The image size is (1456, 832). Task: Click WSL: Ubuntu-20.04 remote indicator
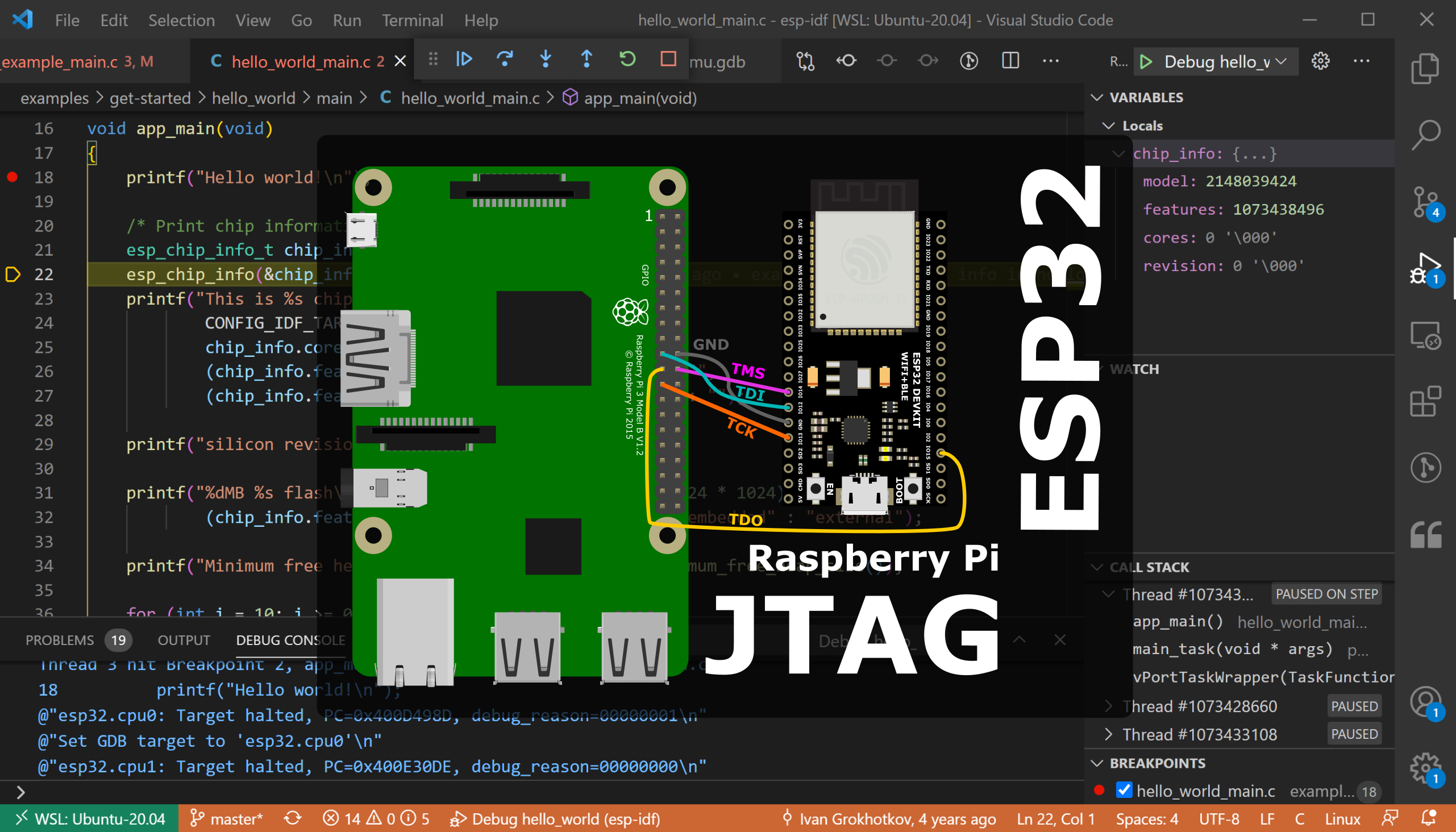click(89, 819)
